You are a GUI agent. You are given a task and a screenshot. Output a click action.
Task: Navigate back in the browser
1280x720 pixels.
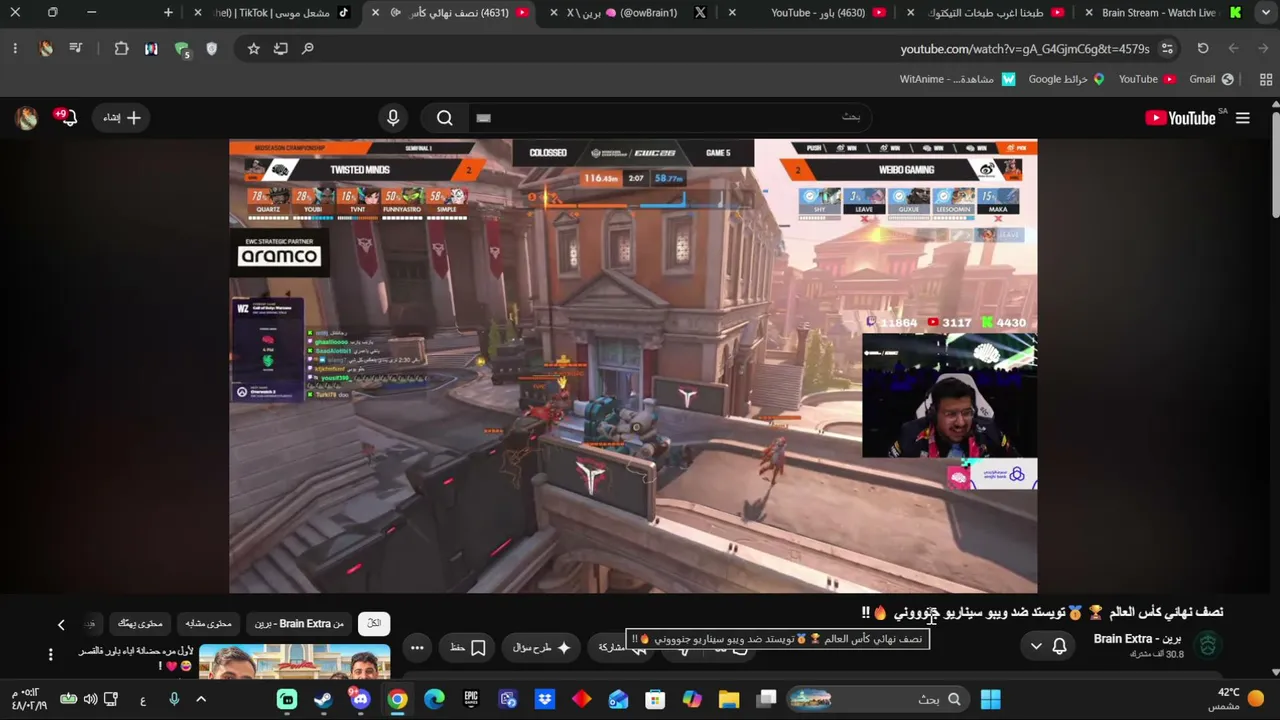[x=1264, y=48]
